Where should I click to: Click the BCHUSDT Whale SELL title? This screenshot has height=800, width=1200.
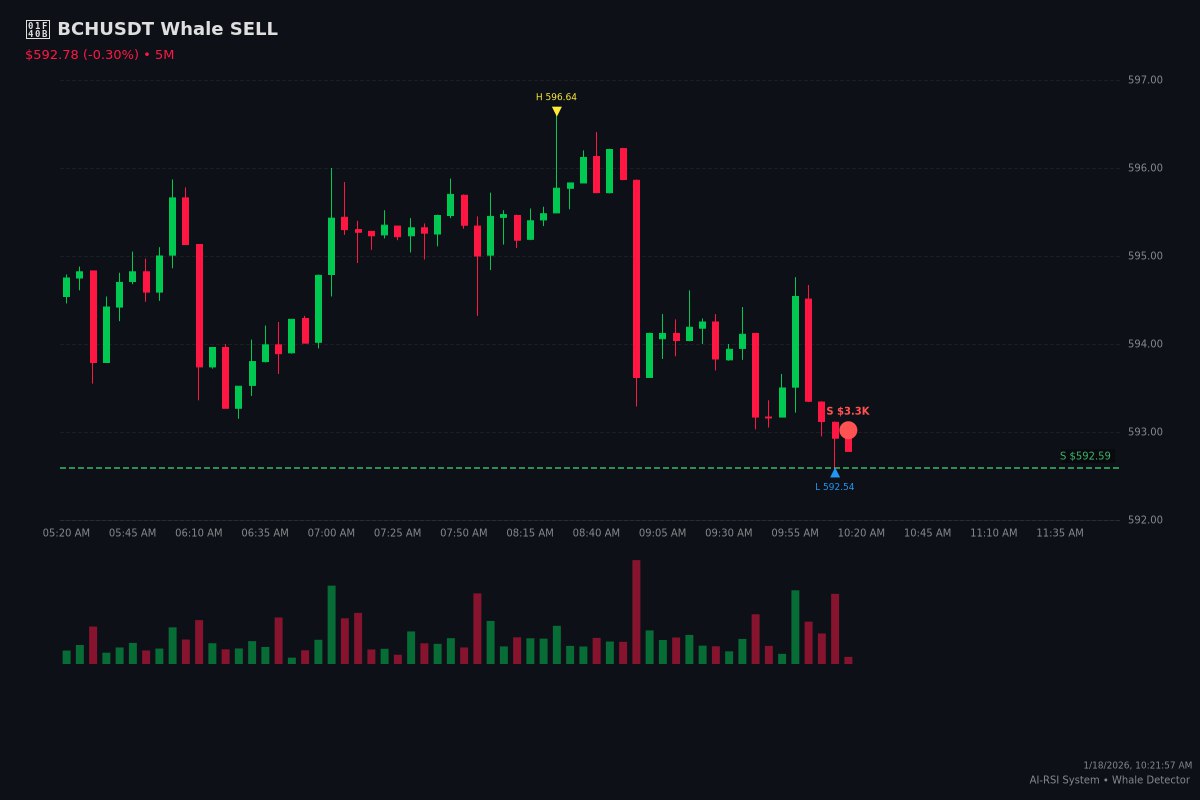(167, 29)
